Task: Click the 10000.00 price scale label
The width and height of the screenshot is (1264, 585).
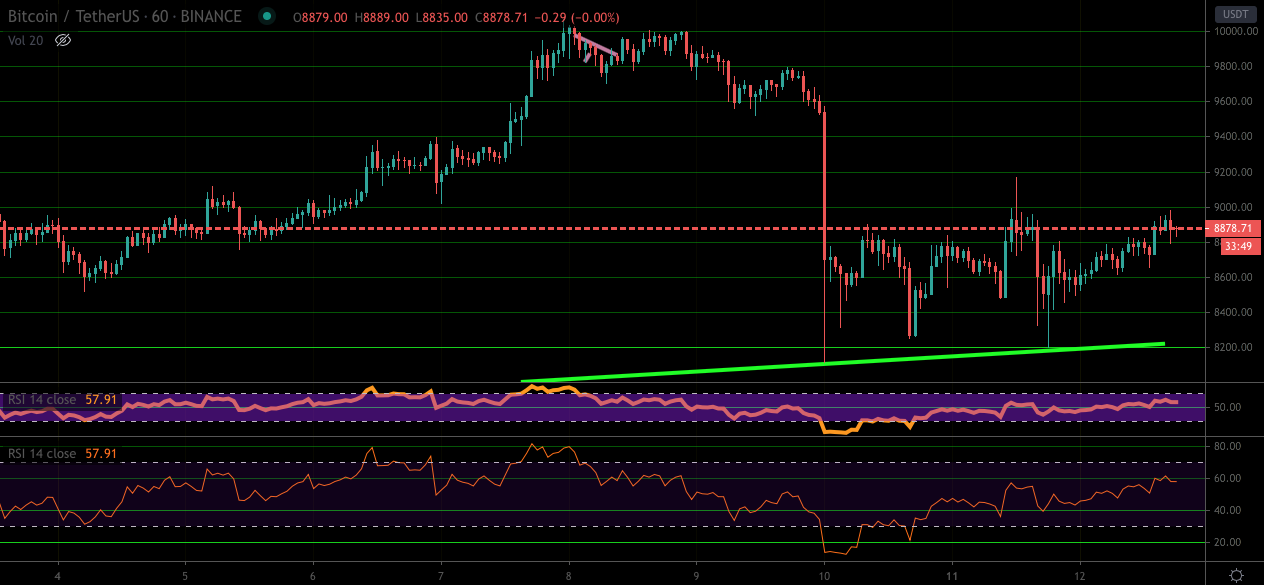Action: point(1236,31)
